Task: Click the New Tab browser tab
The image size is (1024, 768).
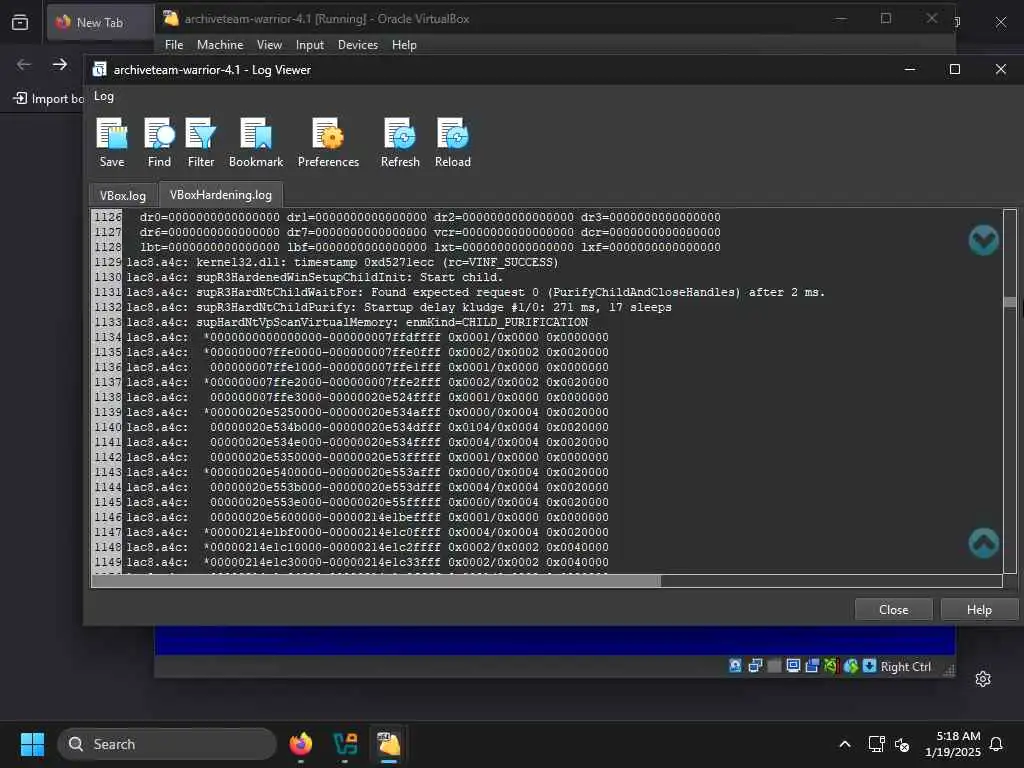Action: [x=100, y=22]
